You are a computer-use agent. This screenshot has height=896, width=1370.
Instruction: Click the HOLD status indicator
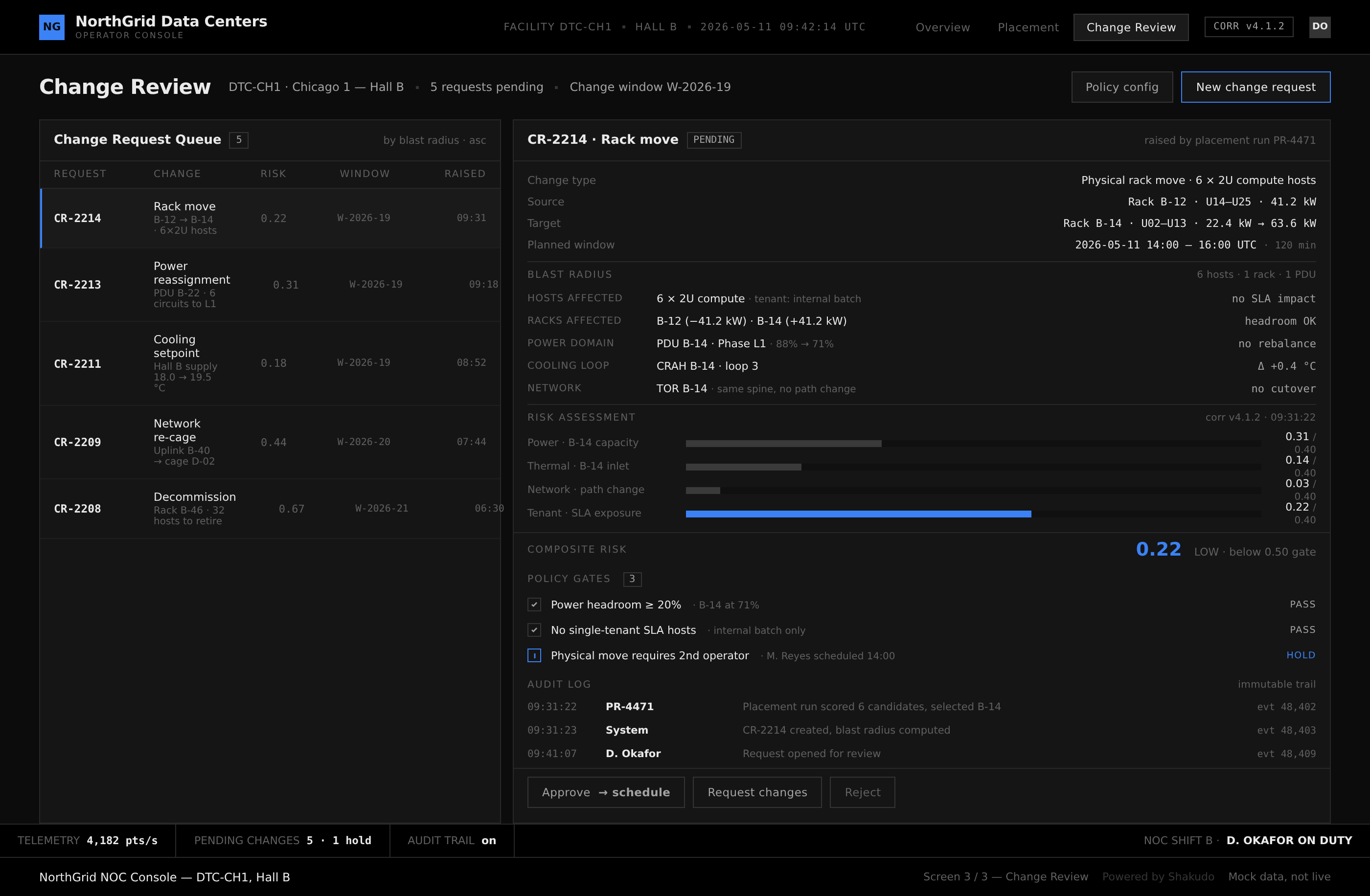point(1301,655)
